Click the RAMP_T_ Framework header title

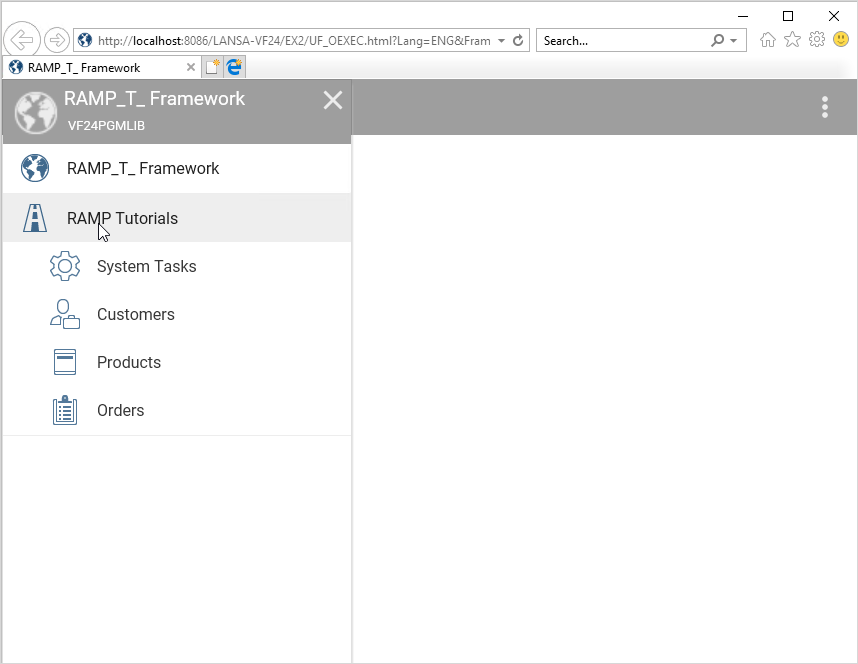[x=154, y=99]
